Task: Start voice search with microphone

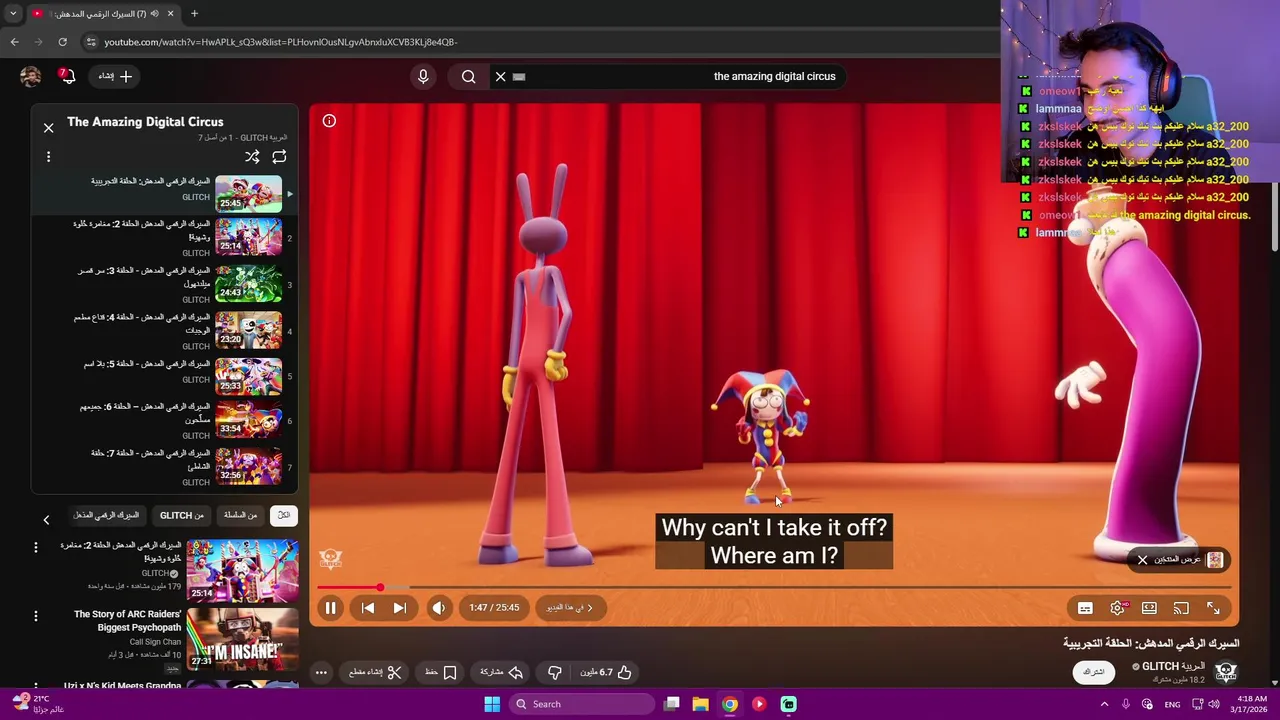Action: tap(423, 76)
